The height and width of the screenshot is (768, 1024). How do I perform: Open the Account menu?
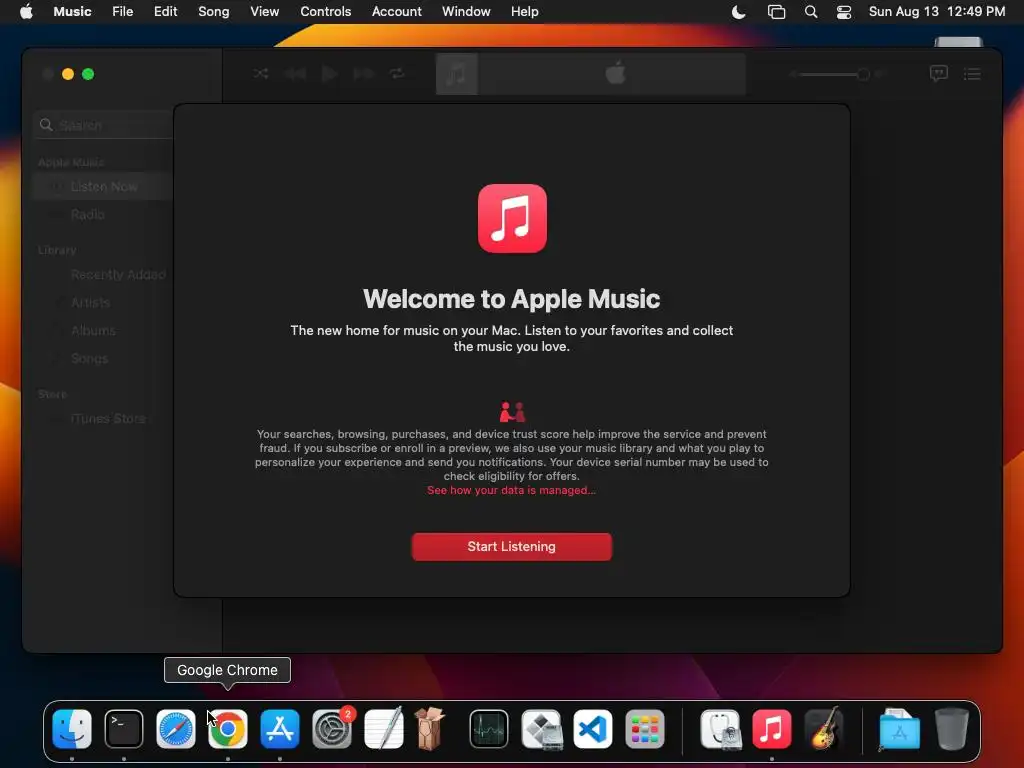coord(396,12)
